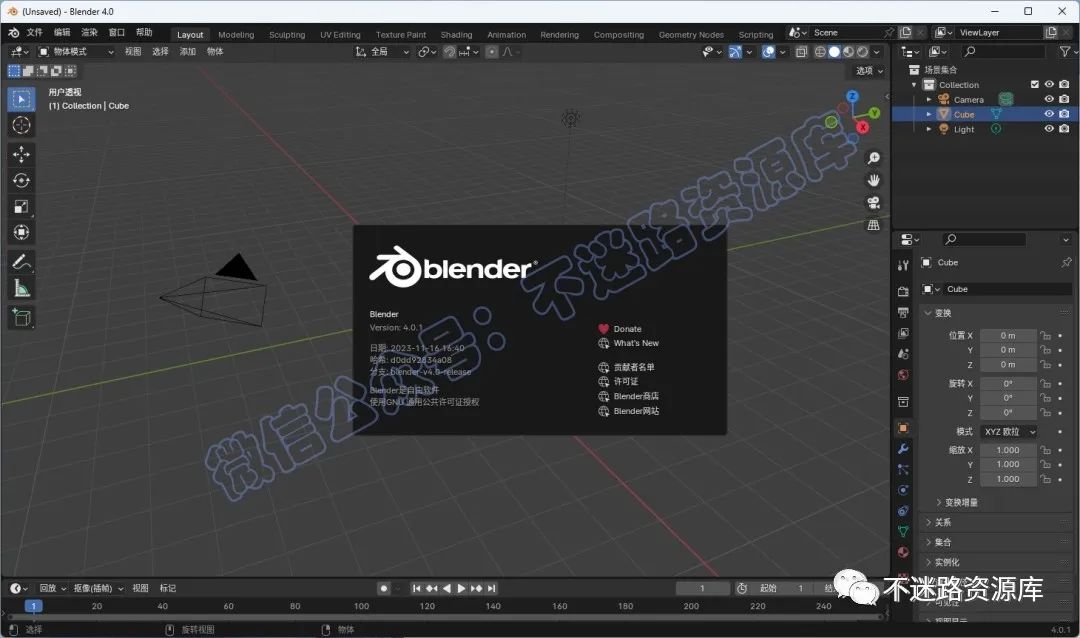Switch to wireframe viewport shading
Image resolution: width=1080 pixels, height=638 pixels.
click(x=820, y=52)
